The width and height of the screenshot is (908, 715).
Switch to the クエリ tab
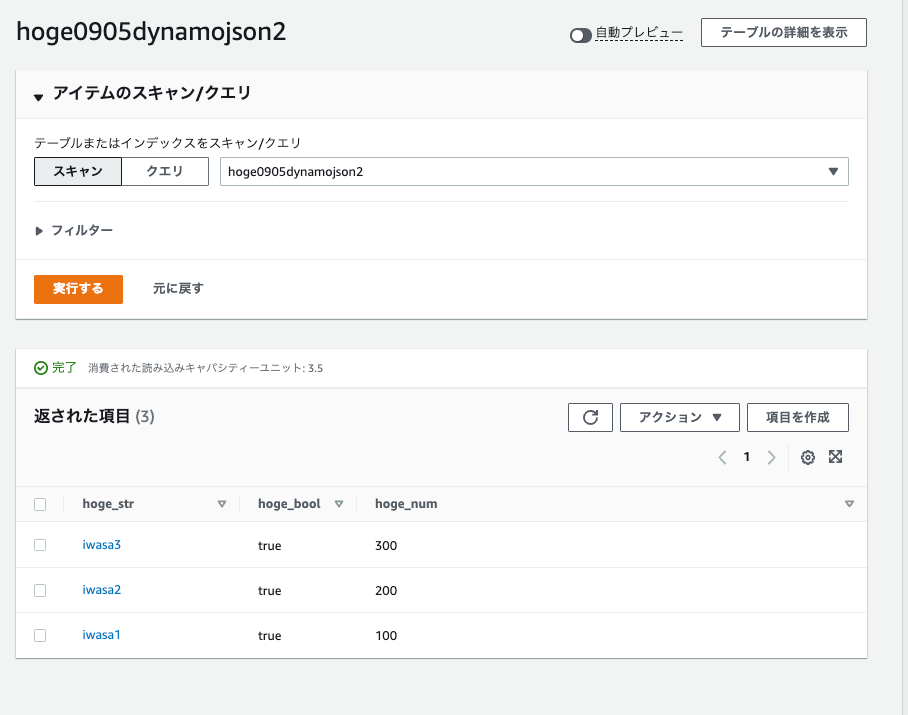pos(164,171)
